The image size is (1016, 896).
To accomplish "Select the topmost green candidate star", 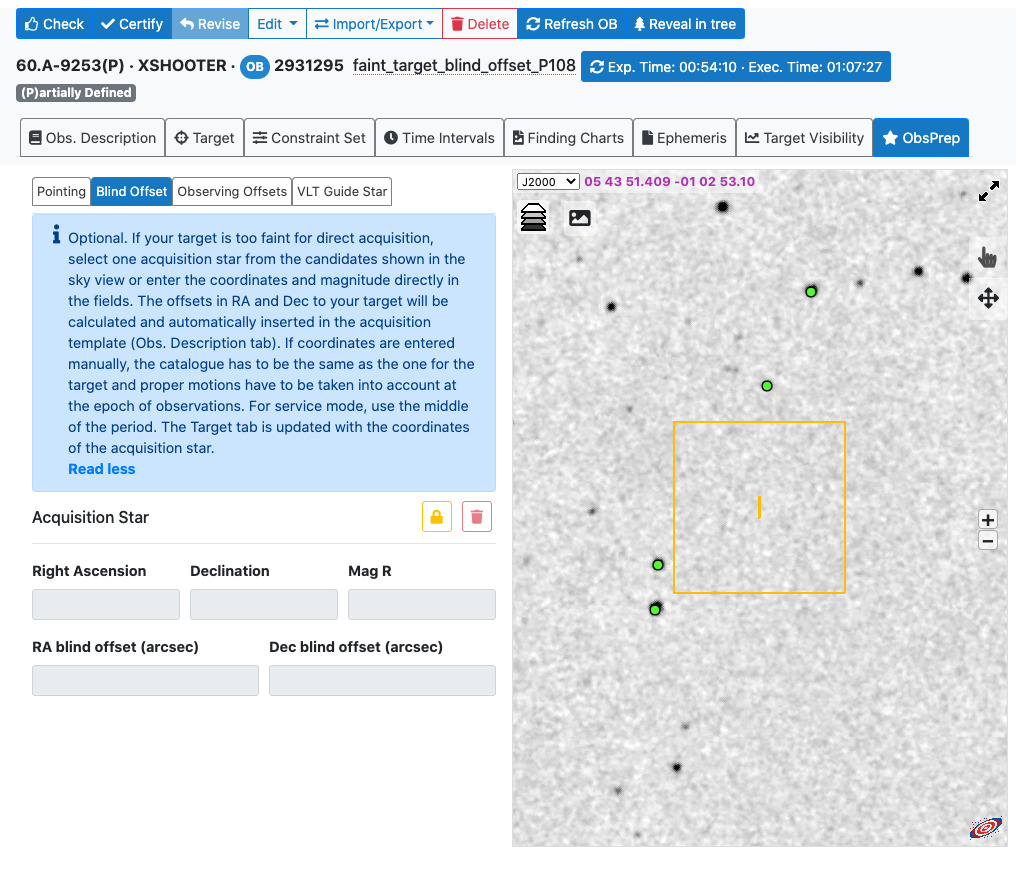I will [x=811, y=292].
